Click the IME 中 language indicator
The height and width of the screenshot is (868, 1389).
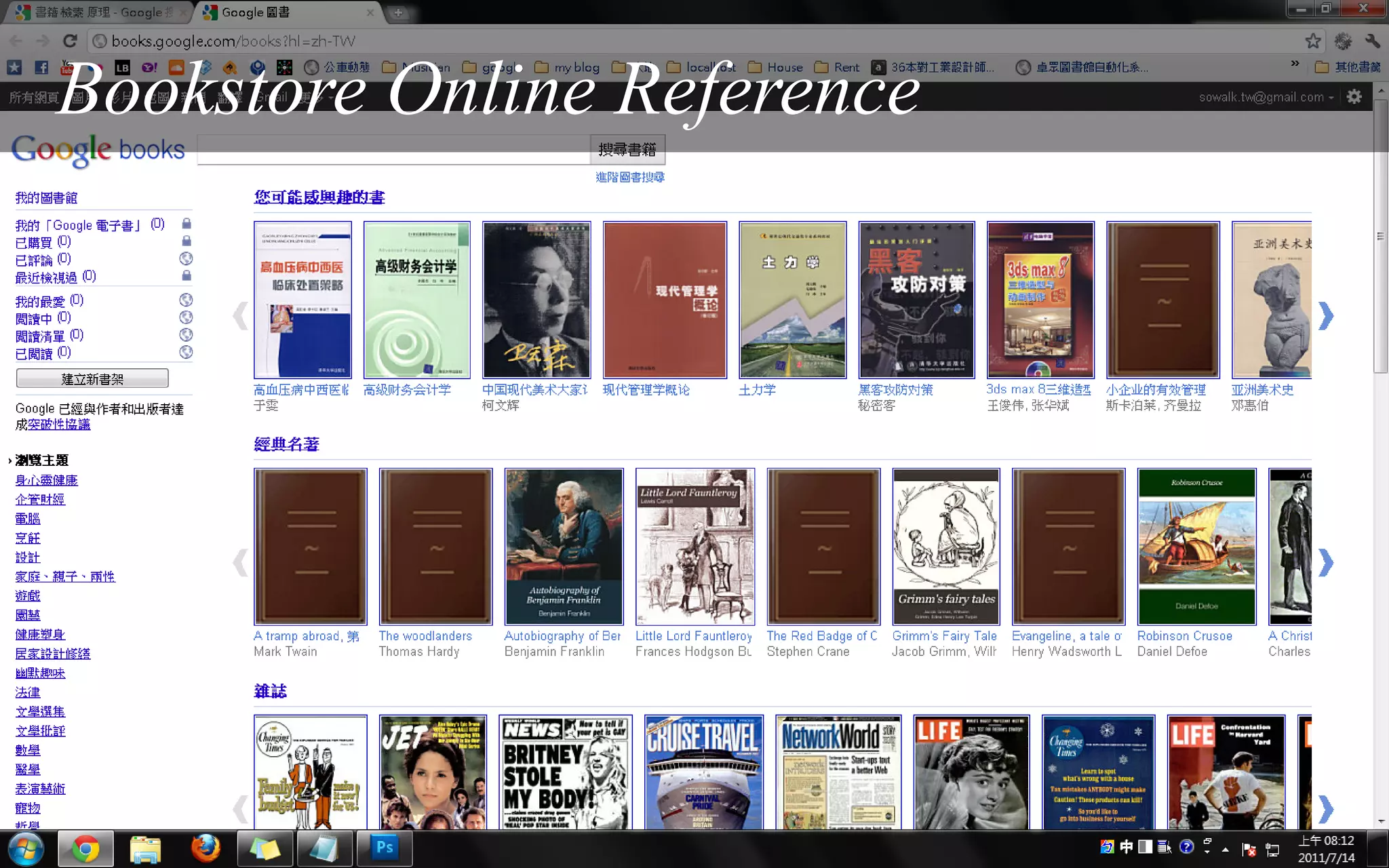(1127, 847)
